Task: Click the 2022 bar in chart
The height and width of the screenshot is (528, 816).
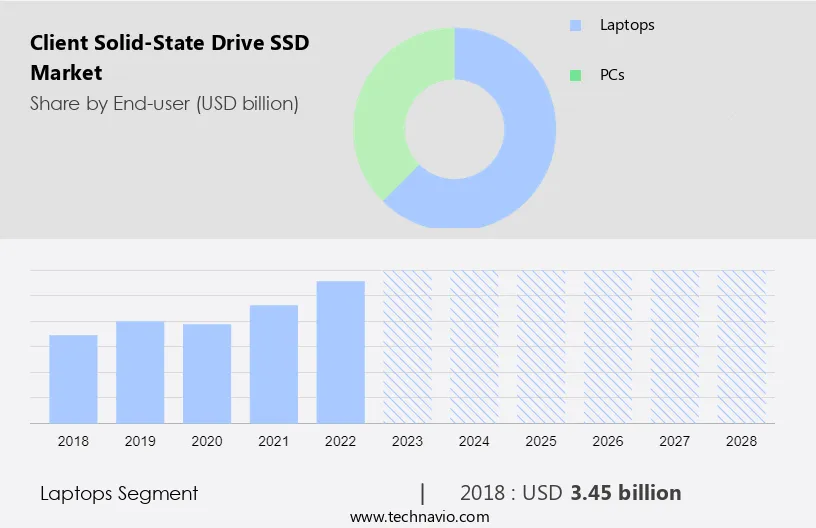Action: coord(341,352)
